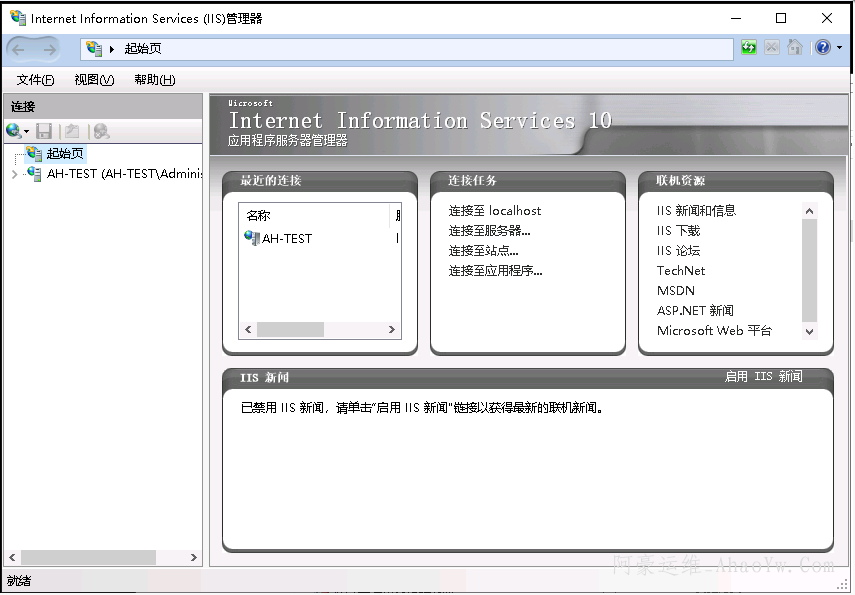This screenshot has width=855, height=595.
Task: Click right arrow of recent connections scrollbar
Action: pyautogui.click(x=392, y=329)
